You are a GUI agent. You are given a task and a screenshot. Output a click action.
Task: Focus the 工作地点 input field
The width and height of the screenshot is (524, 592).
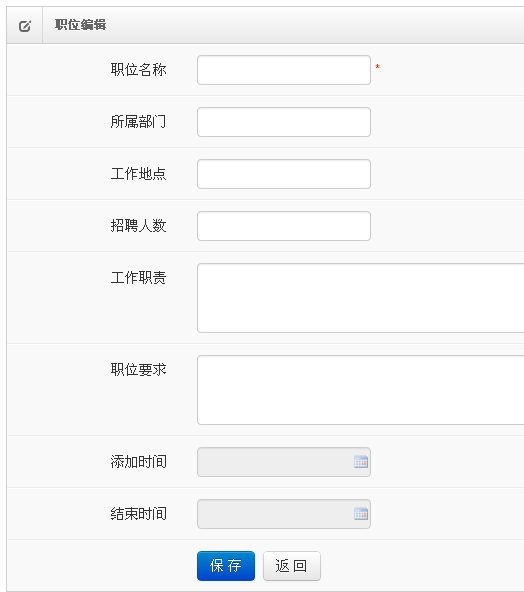point(284,174)
